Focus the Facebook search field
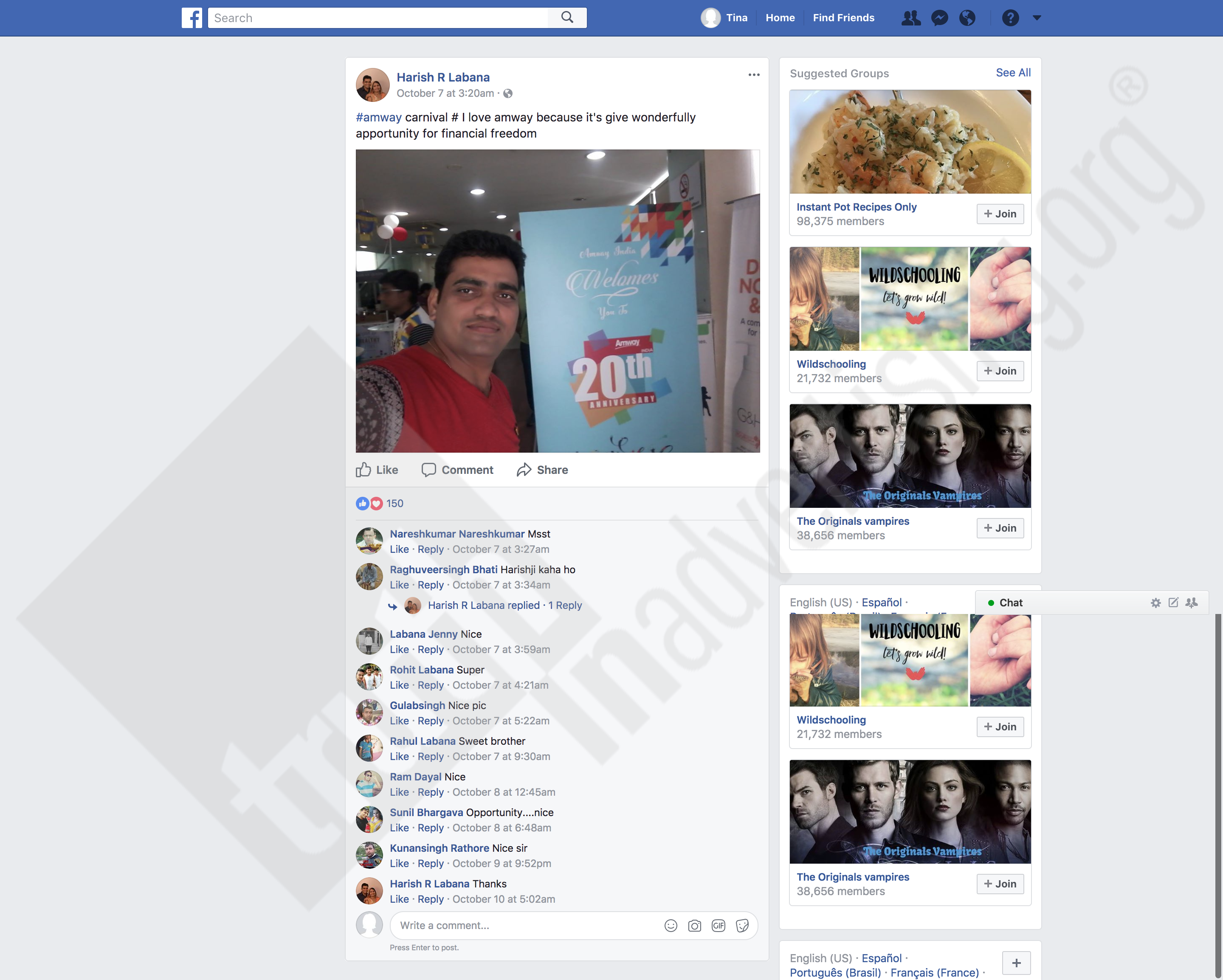The height and width of the screenshot is (980, 1223). coord(378,17)
